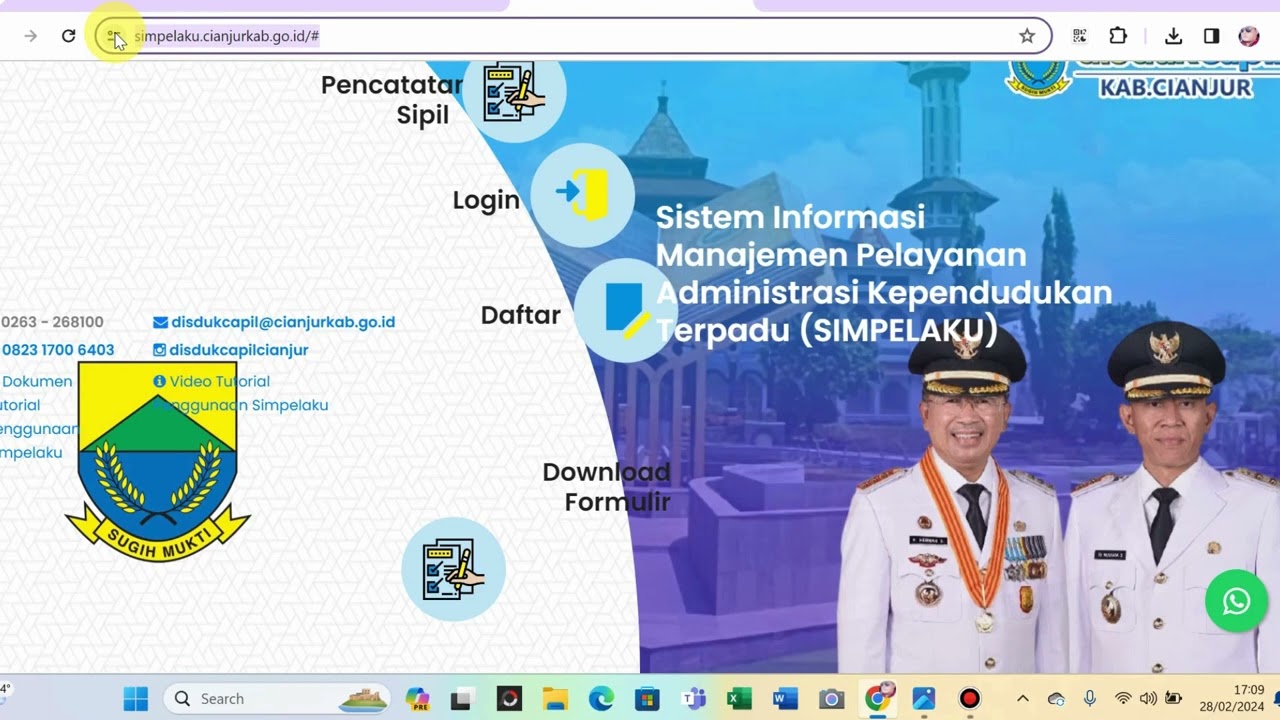Click the Login text label
Image resolution: width=1280 pixels, height=720 pixels.
(x=486, y=200)
